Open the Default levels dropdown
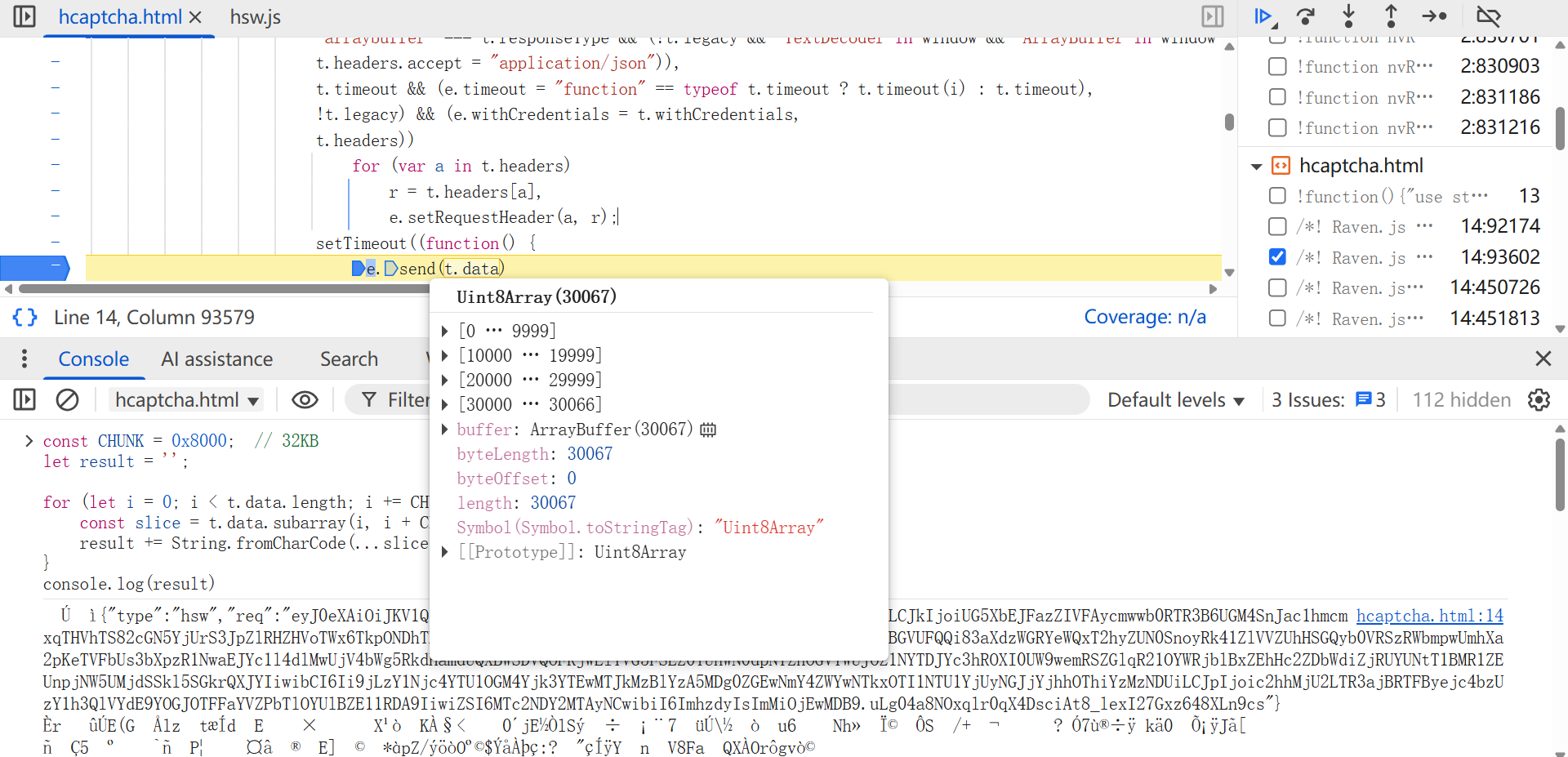Viewport: 1568px width, 757px height. pos(1175,399)
